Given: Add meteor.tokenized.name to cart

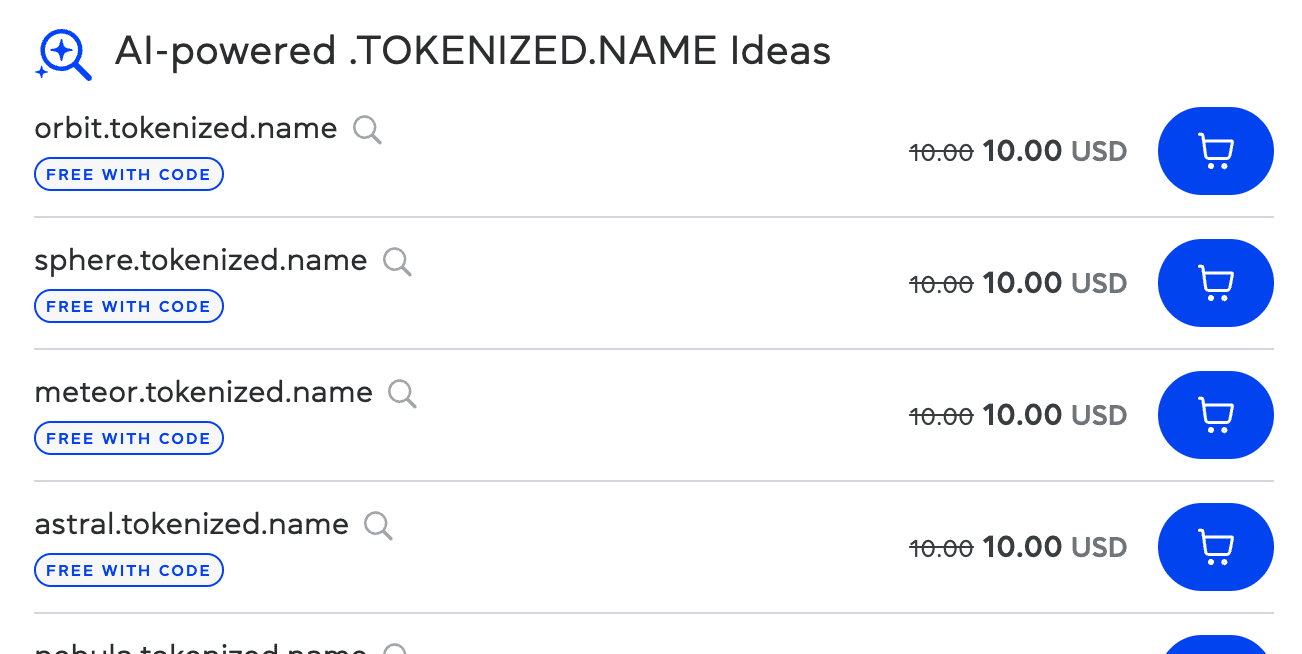Looking at the screenshot, I should 1215,415.
